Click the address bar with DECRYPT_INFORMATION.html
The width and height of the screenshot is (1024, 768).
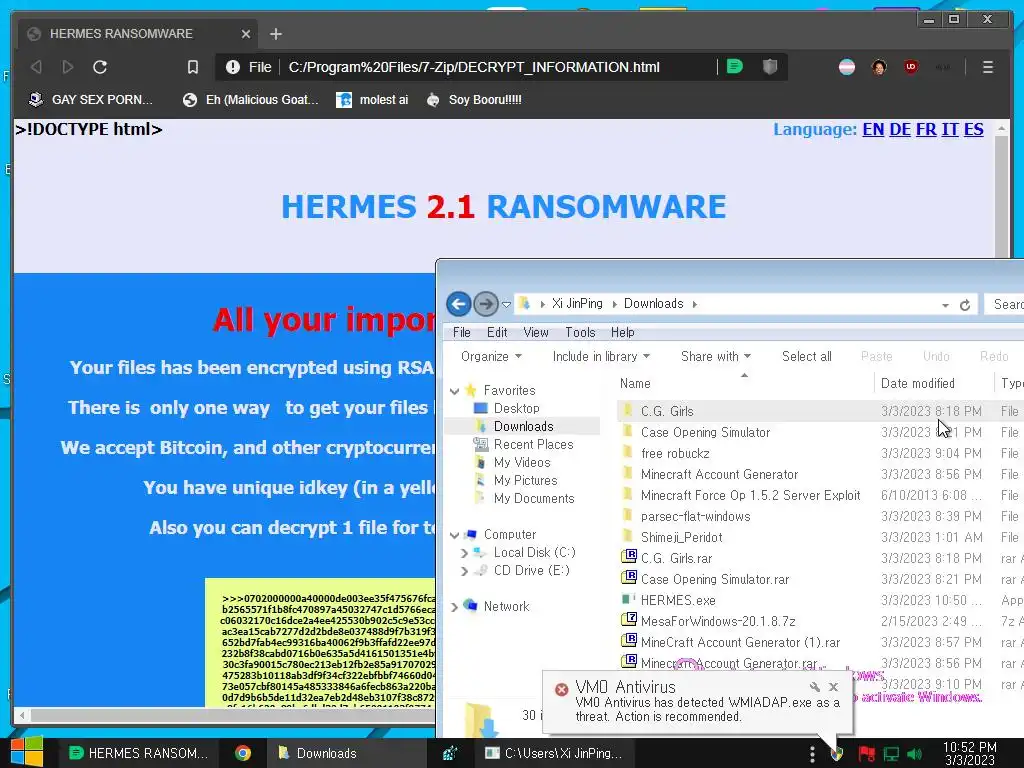(x=473, y=67)
